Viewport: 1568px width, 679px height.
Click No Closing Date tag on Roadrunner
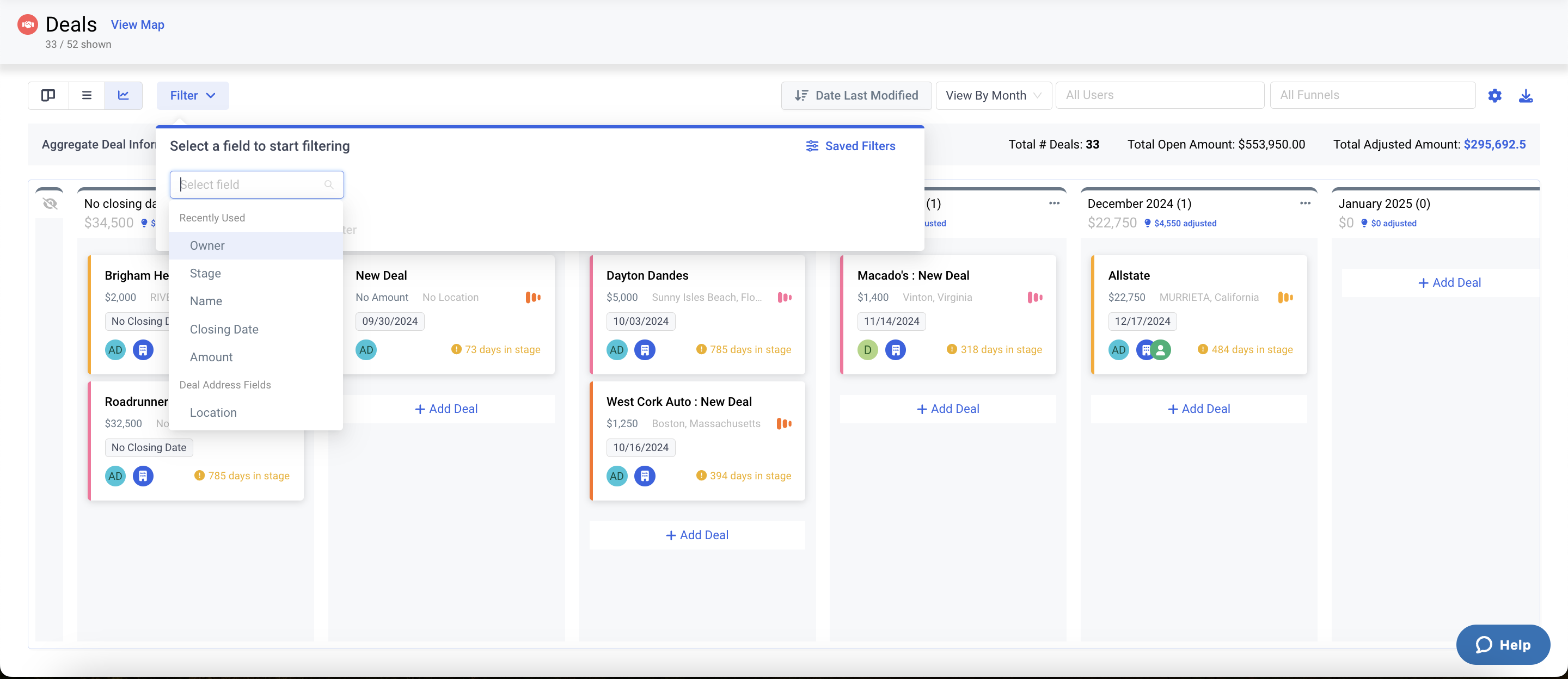click(x=149, y=448)
